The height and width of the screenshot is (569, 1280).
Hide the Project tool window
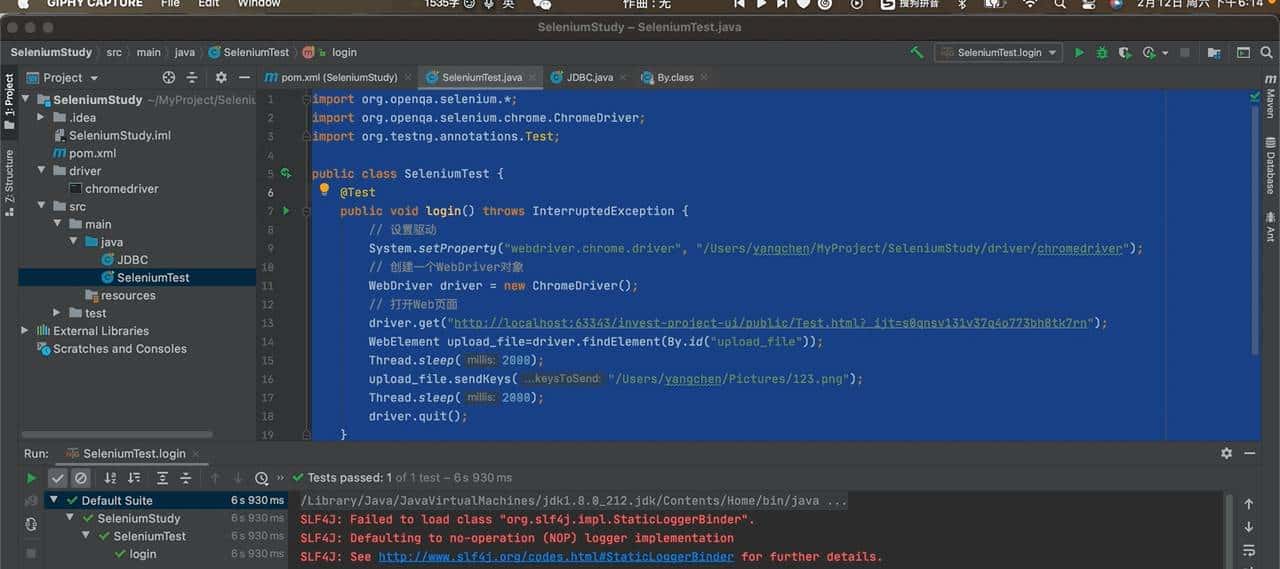click(x=244, y=77)
